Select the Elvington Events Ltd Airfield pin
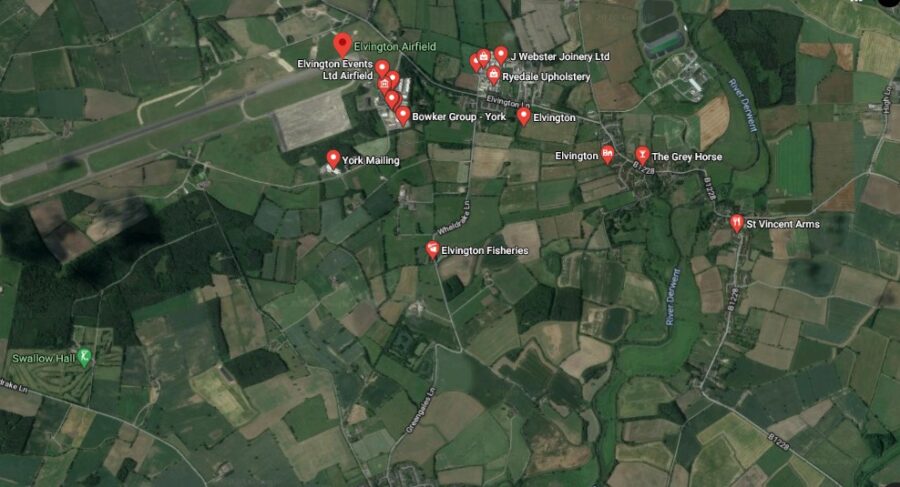Viewport: 900px width, 487px height. (x=382, y=69)
